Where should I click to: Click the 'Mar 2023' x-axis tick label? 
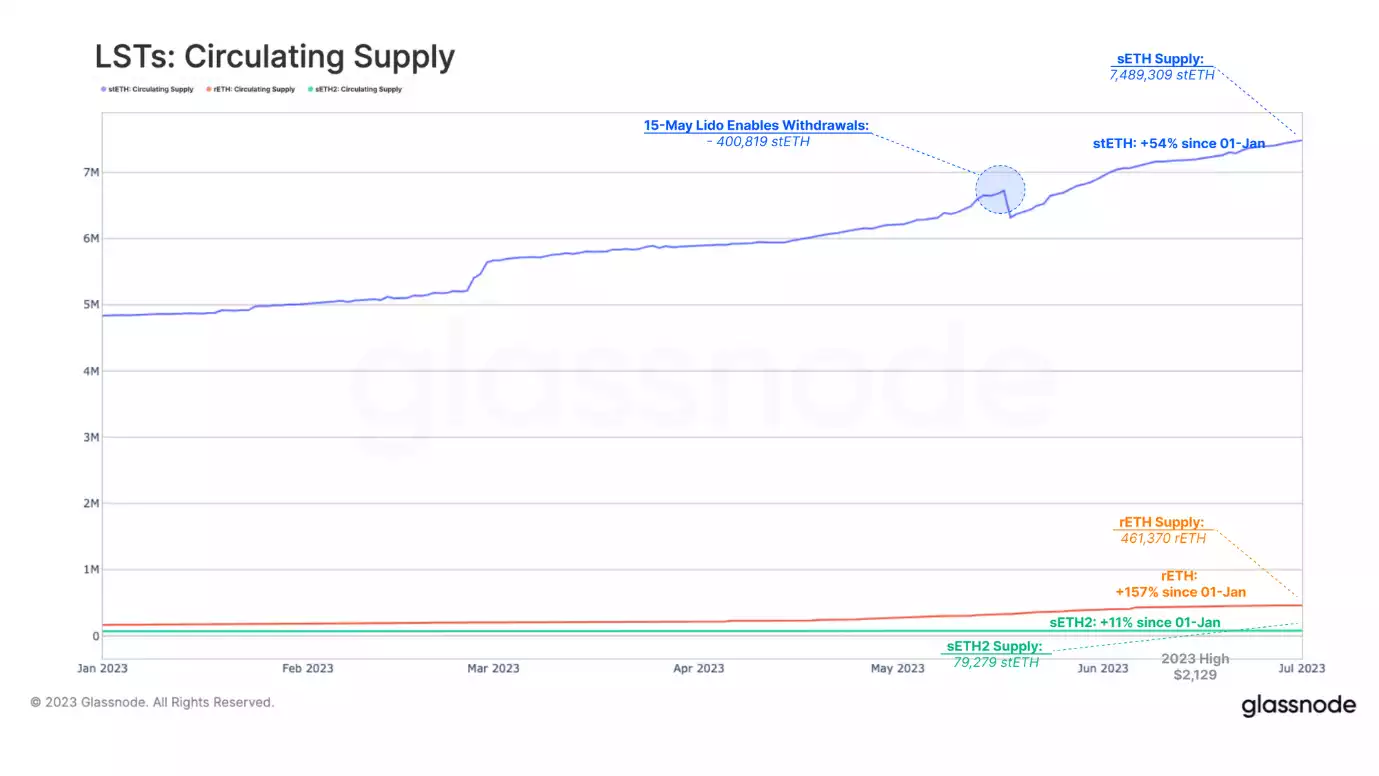(x=492, y=668)
